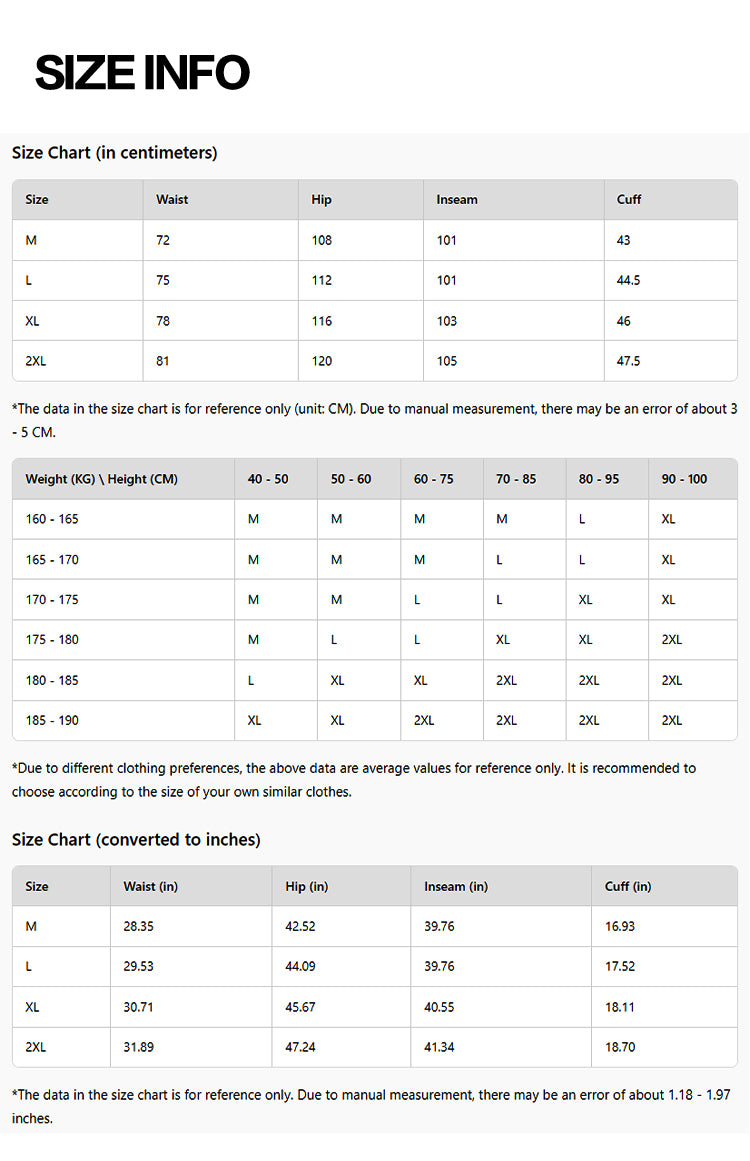Select the hip value 47.24 cell

click(300, 1047)
